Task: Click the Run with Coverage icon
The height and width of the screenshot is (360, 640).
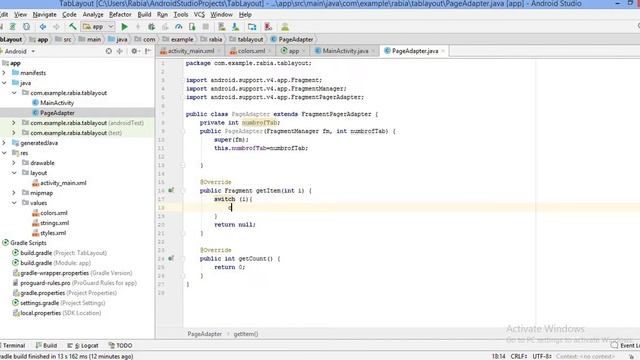Action: (x=165, y=27)
